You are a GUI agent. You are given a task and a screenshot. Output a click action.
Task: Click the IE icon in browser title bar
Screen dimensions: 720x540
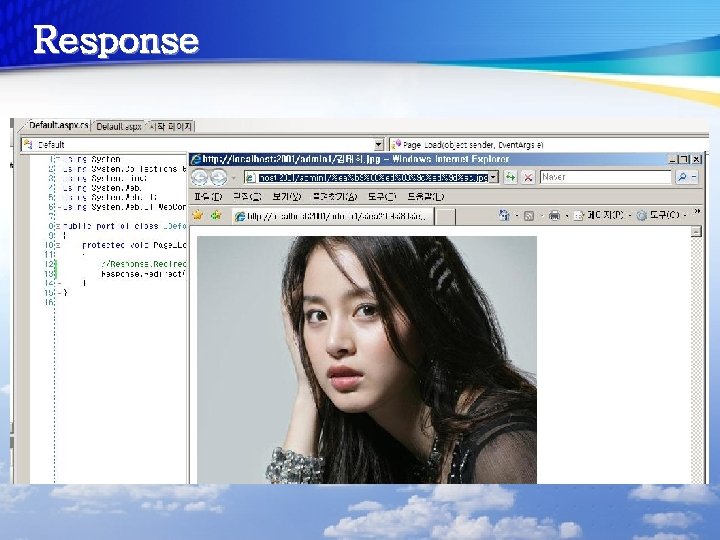point(196,159)
